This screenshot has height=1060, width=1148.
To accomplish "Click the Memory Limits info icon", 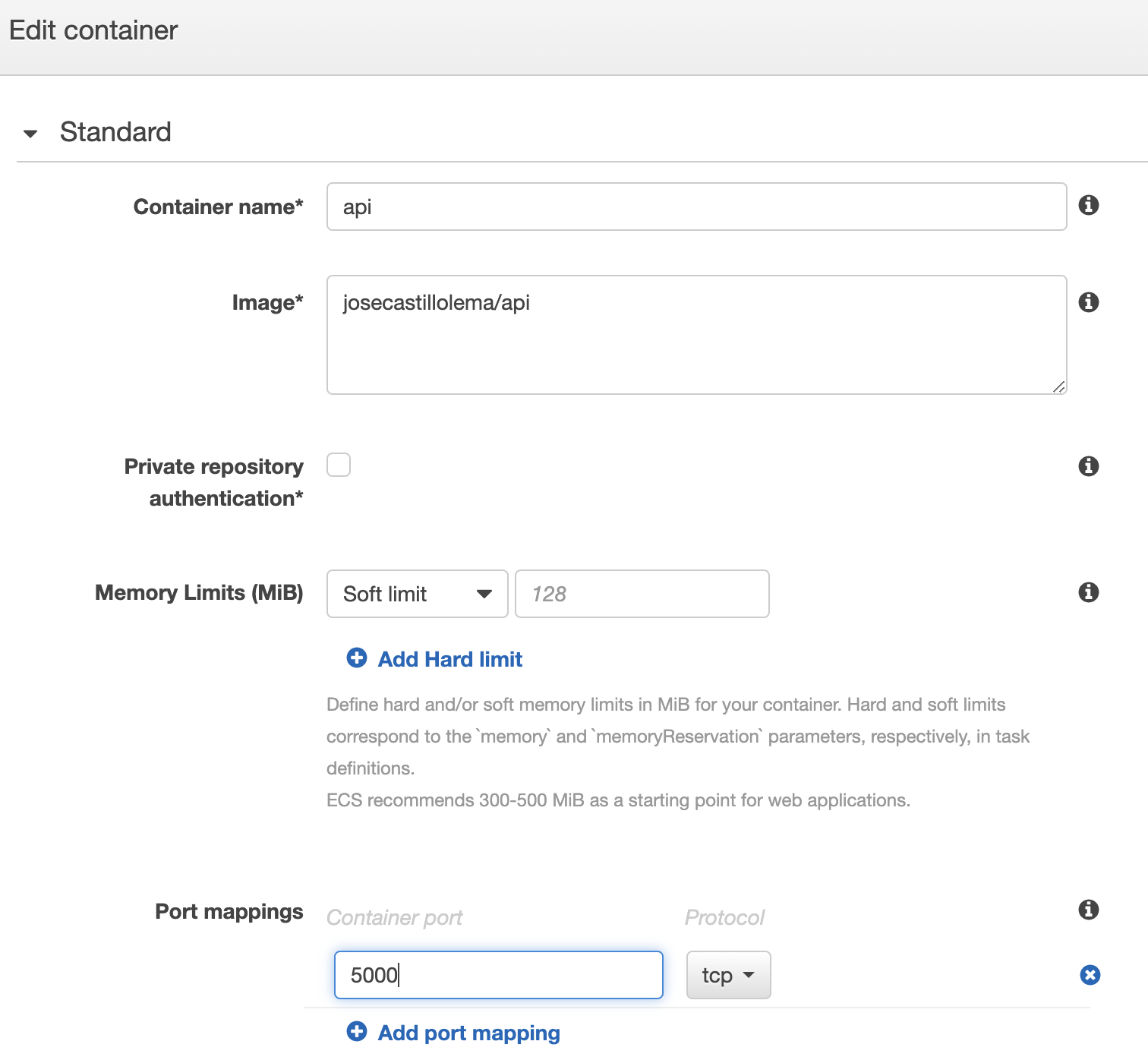I will [1089, 592].
